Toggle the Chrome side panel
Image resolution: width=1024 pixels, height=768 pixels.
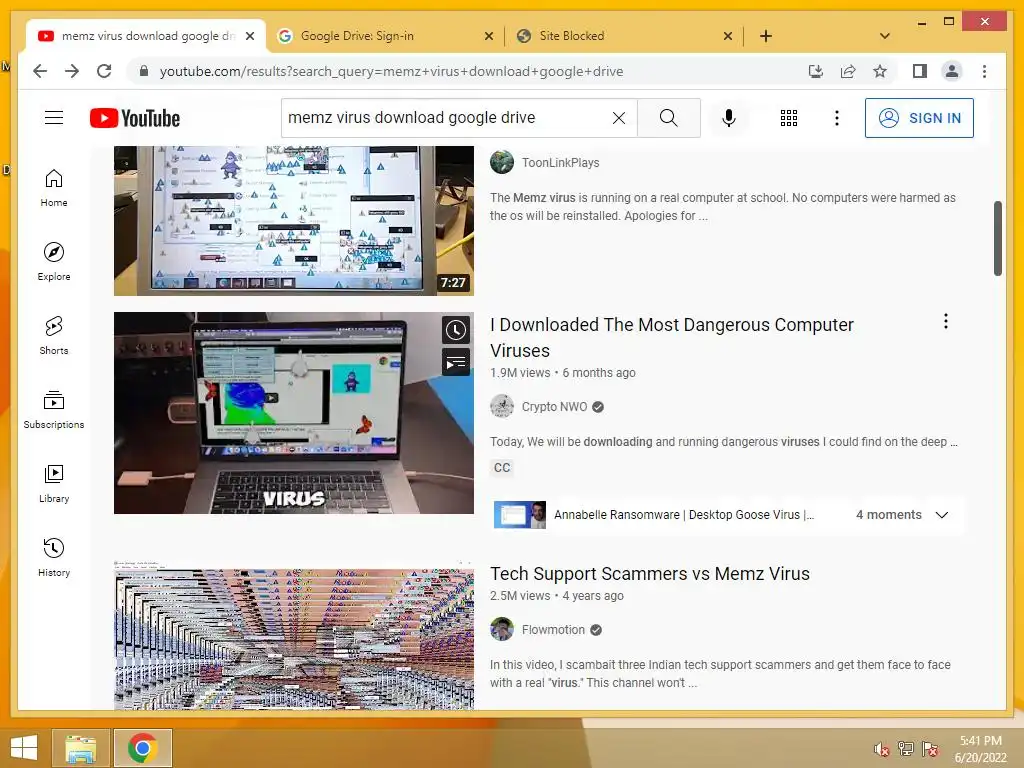coord(920,71)
